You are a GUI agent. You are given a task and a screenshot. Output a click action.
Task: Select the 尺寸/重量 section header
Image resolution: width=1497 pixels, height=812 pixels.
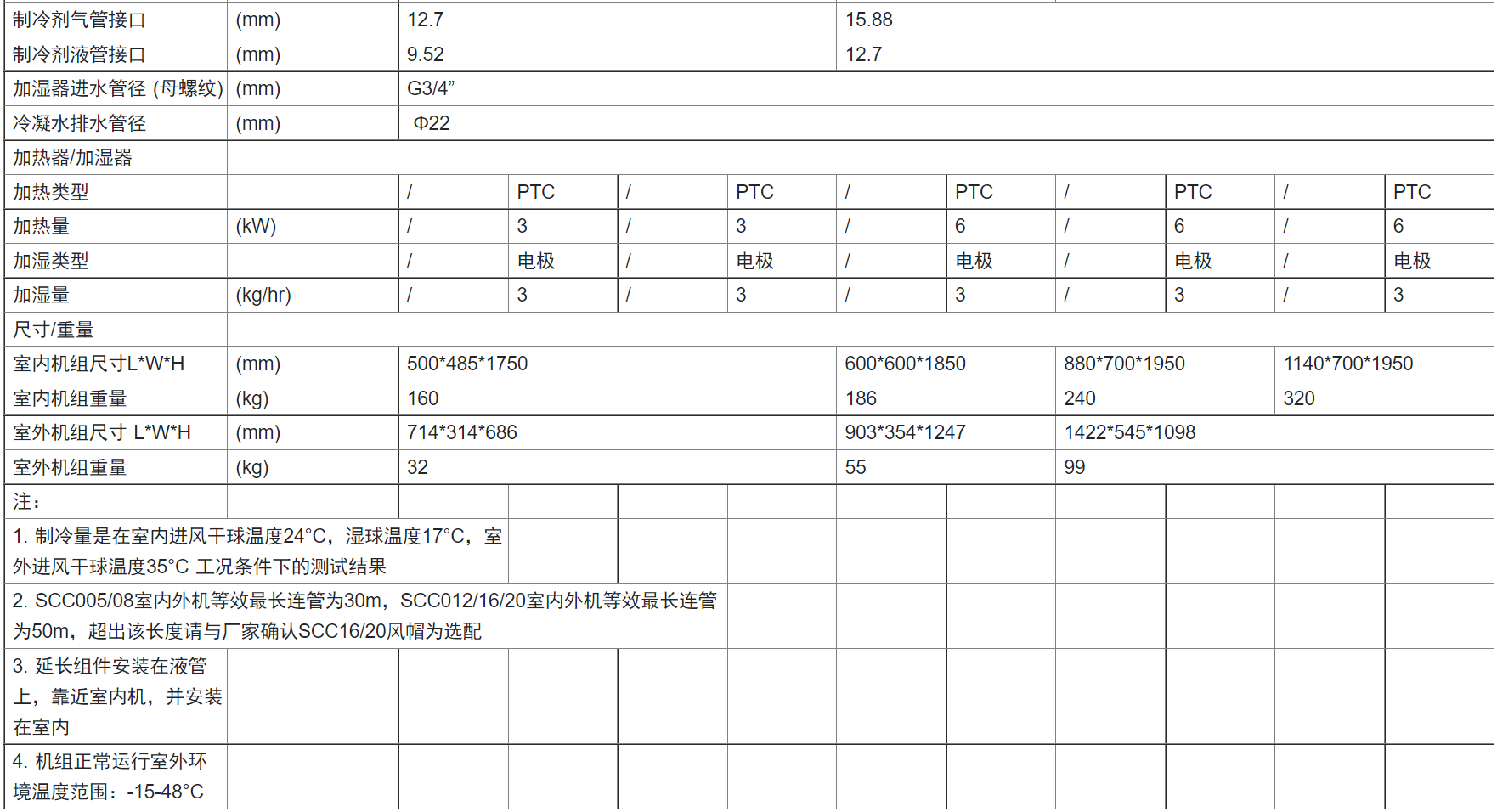point(54,330)
